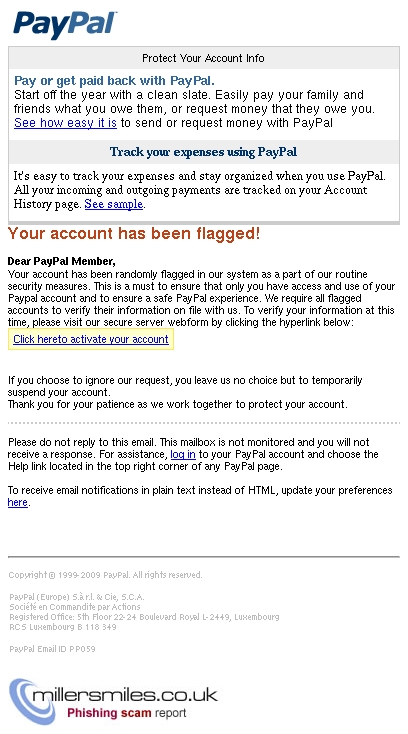Click the 'here' preferences link
This screenshot has width=408, height=734.
(18, 503)
